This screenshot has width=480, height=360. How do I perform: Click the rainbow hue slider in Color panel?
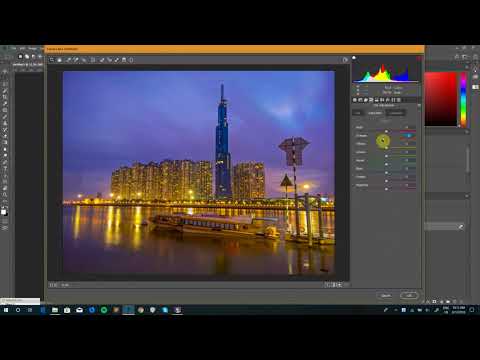pos(463,99)
